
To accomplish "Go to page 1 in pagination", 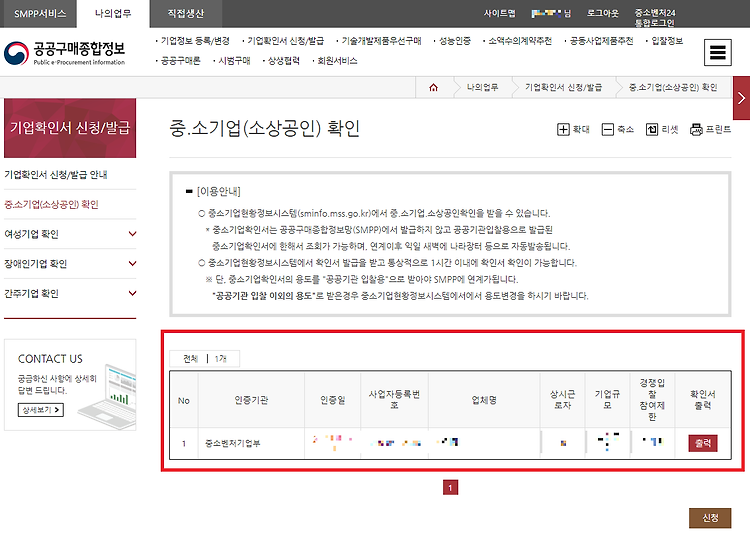I will (x=450, y=487).
